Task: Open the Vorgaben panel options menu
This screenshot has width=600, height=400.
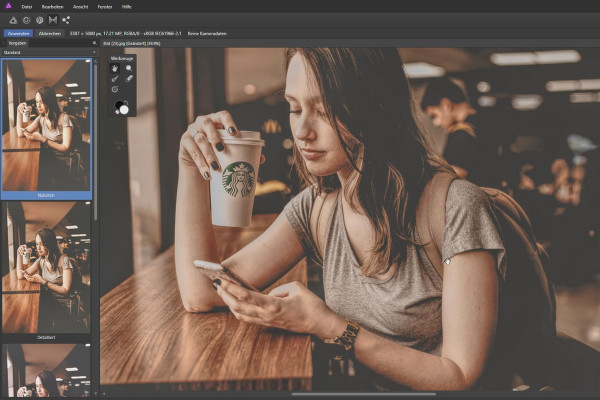Action: [95, 43]
